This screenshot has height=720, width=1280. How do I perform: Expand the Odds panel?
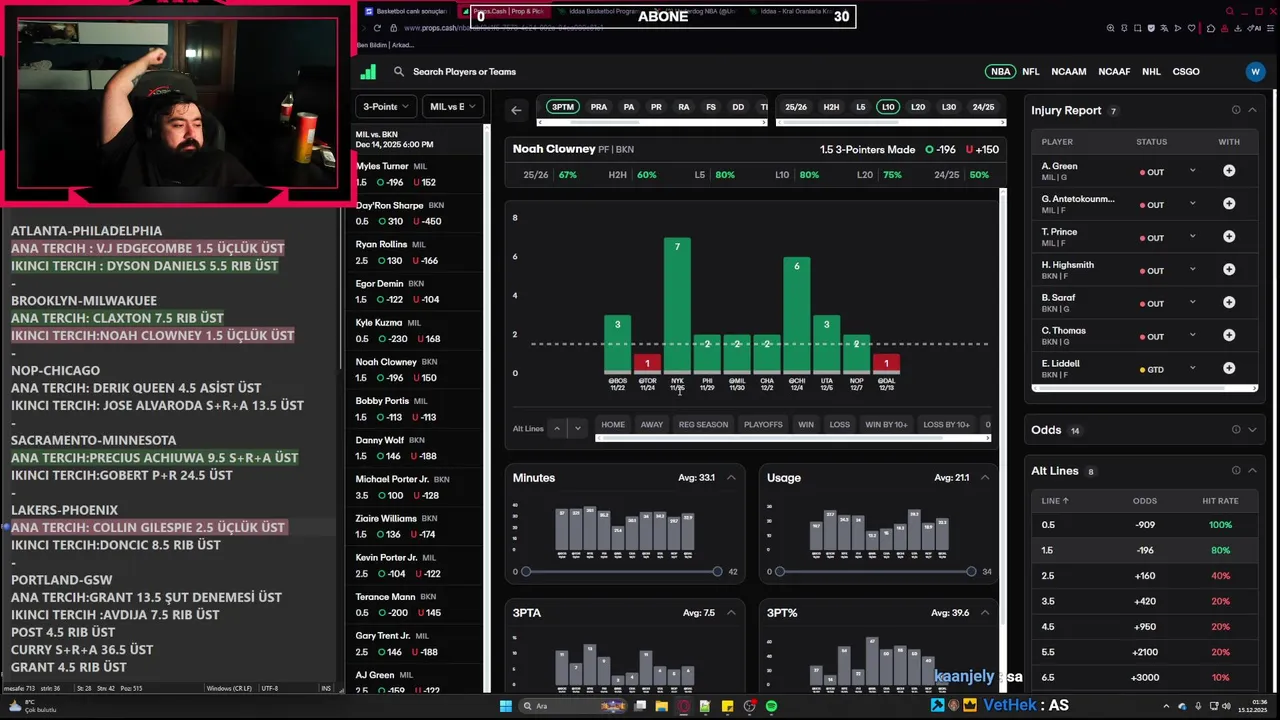point(1252,430)
